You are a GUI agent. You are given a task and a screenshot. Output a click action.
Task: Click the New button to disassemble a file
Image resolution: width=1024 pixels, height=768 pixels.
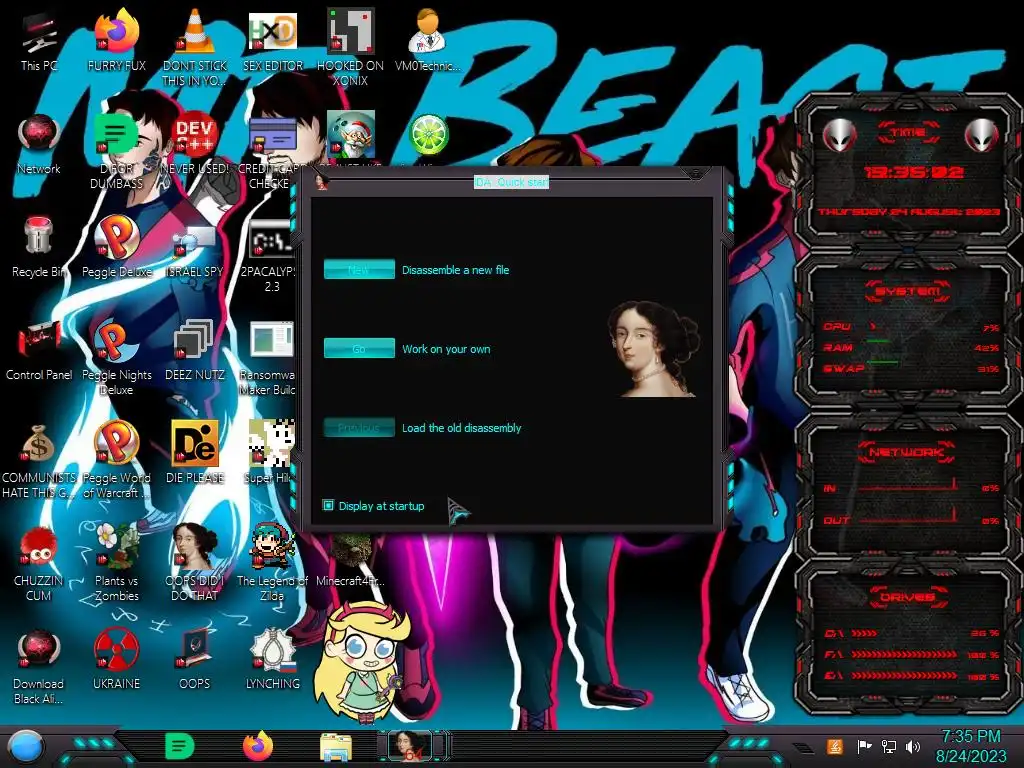click(x=359, y=270)
